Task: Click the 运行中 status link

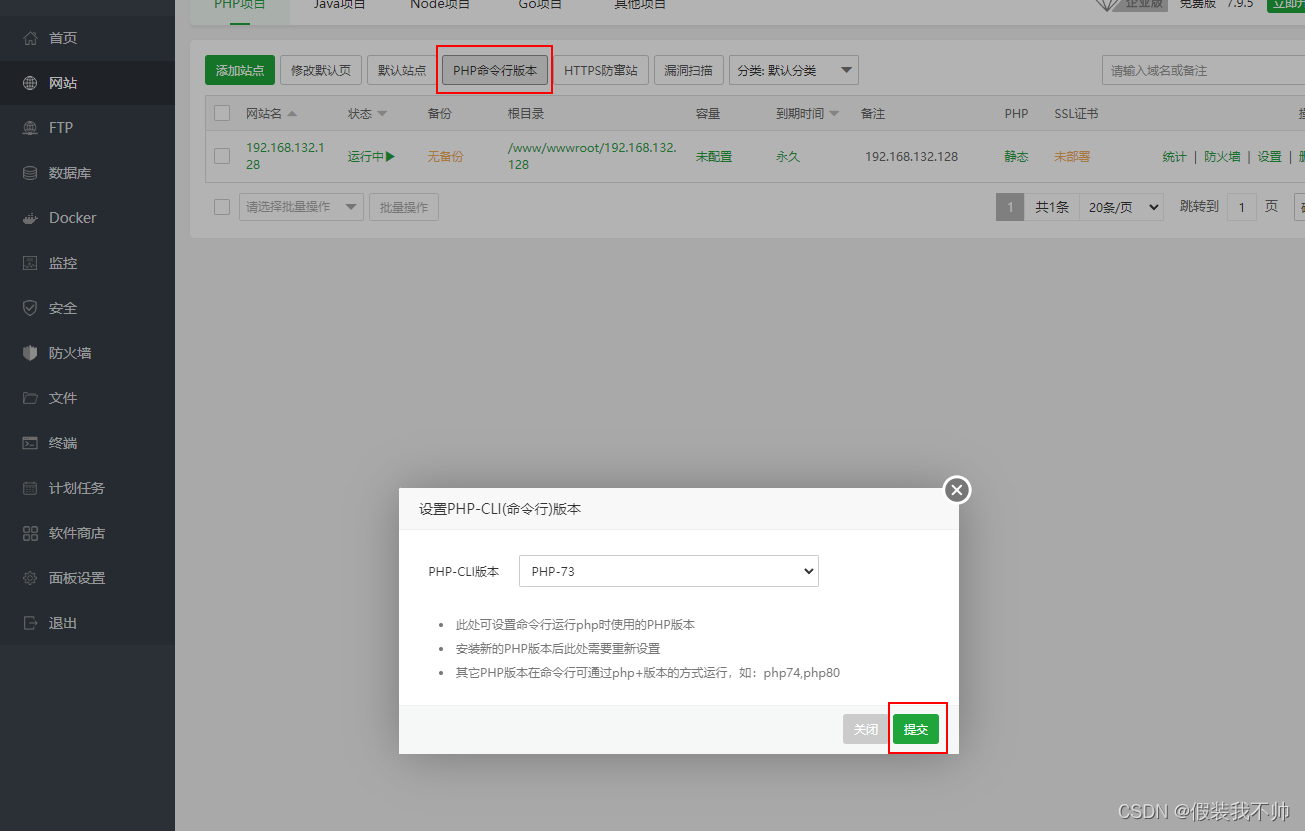Action: coord(371,156)
